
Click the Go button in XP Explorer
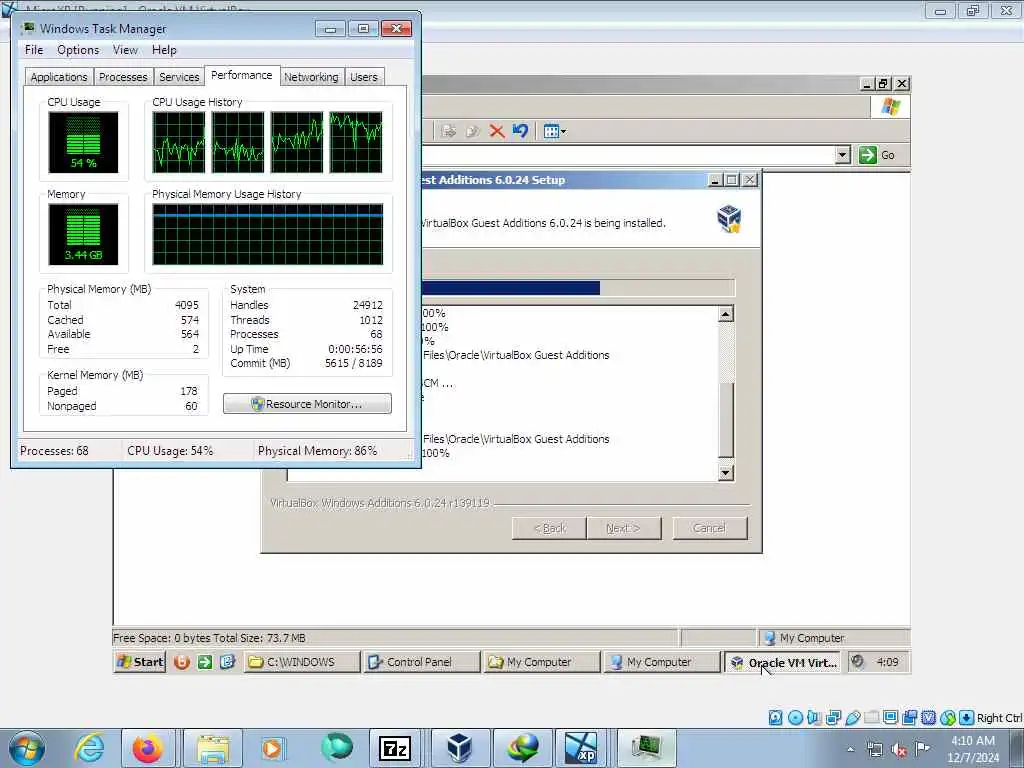(878, 155)
